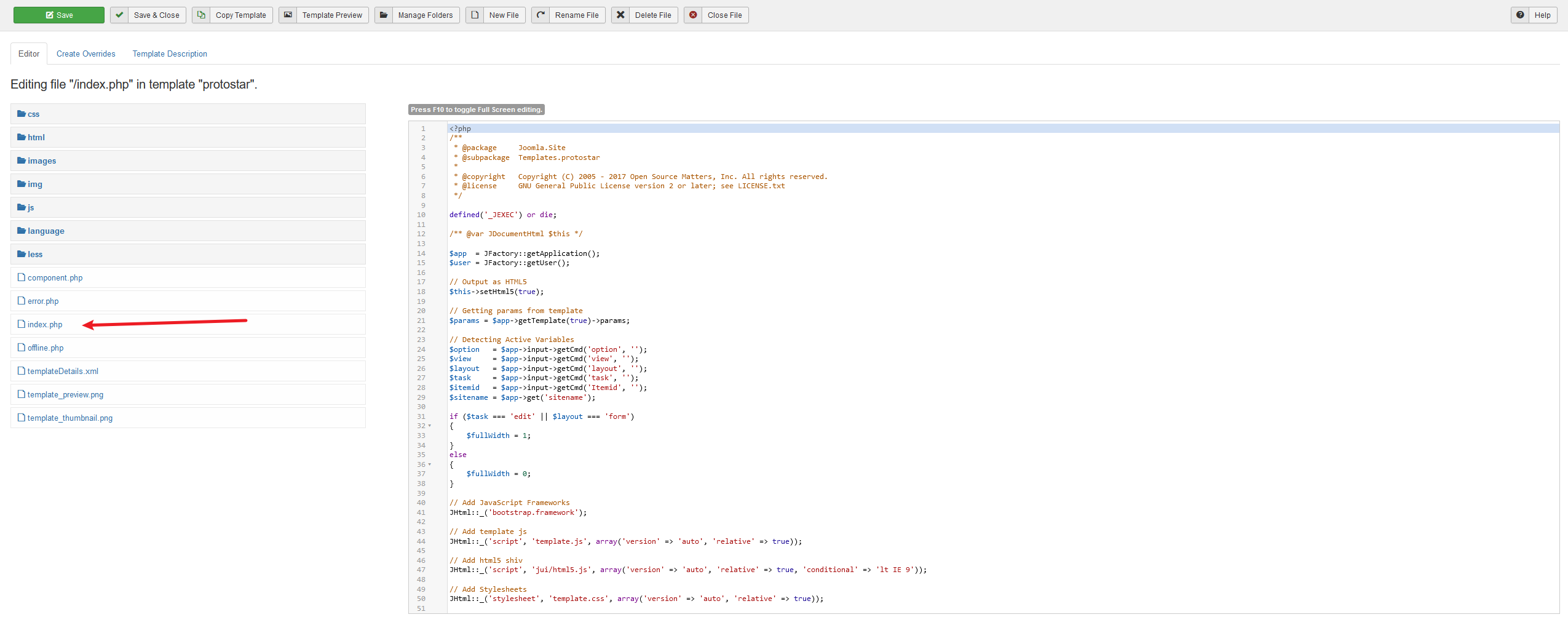Click the defined('_JEXEC') or die line
1568x625 pixels.
point(503,215)
